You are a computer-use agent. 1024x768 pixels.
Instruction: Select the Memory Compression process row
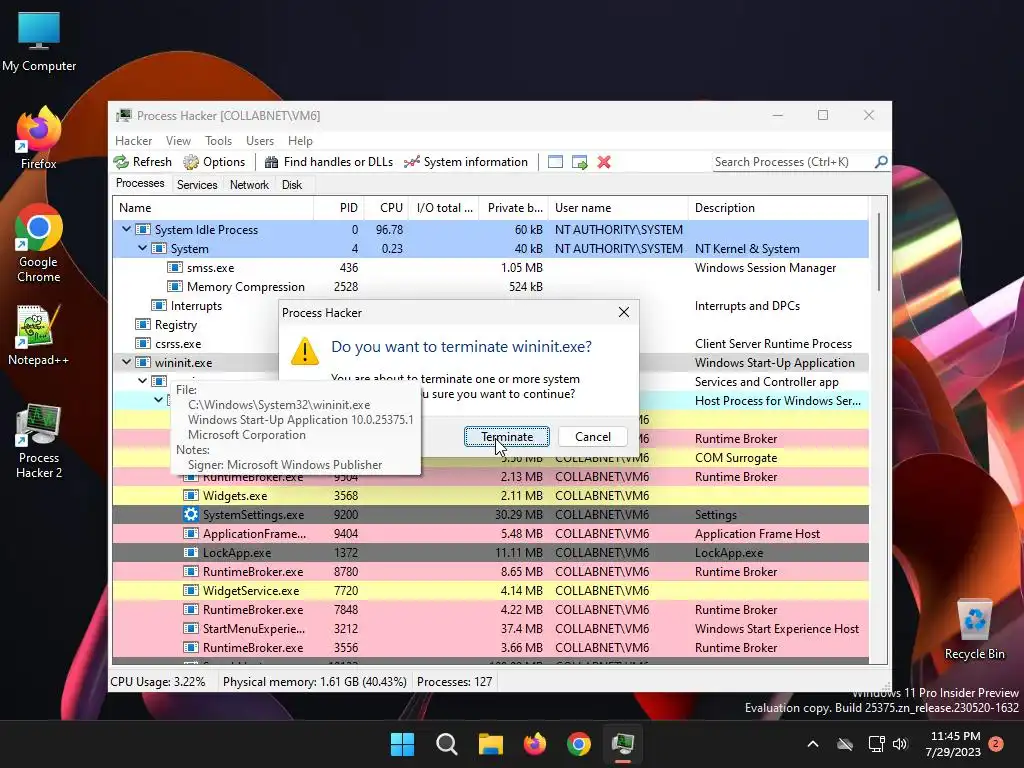490,287
